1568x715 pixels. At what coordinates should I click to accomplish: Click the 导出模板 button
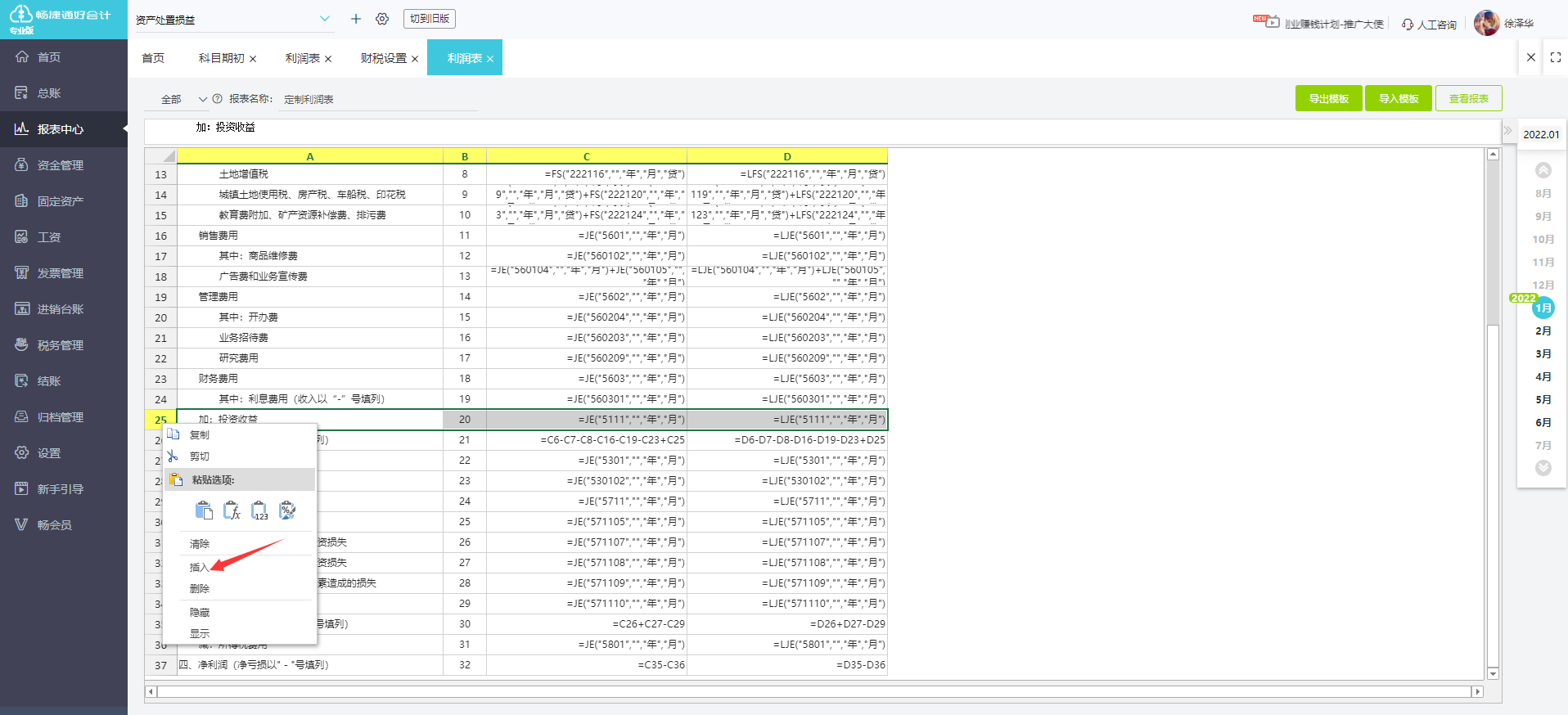tap(1328, 98)
